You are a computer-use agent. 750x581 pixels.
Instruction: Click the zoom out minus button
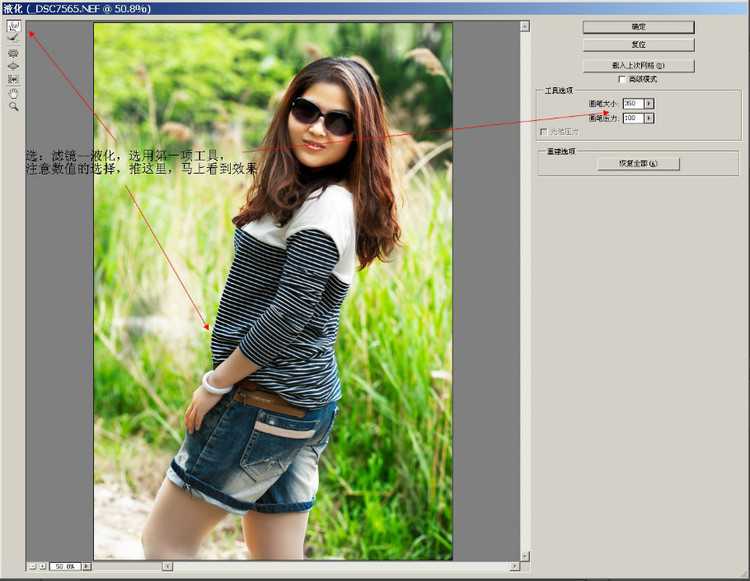point(32,566)
